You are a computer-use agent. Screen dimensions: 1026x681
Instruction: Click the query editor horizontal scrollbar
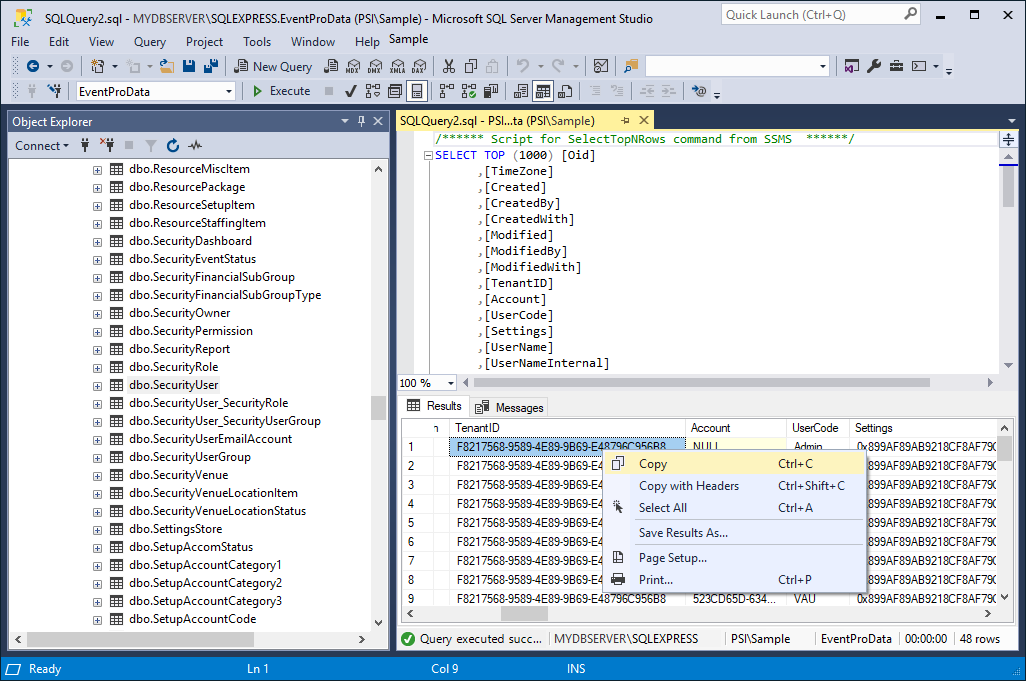point(701,383)
